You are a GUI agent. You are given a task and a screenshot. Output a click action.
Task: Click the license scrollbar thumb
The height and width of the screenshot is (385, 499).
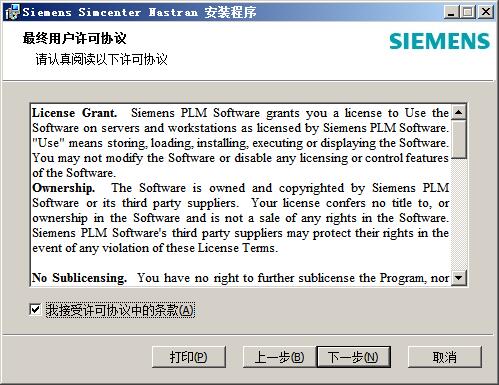(459, 139)
